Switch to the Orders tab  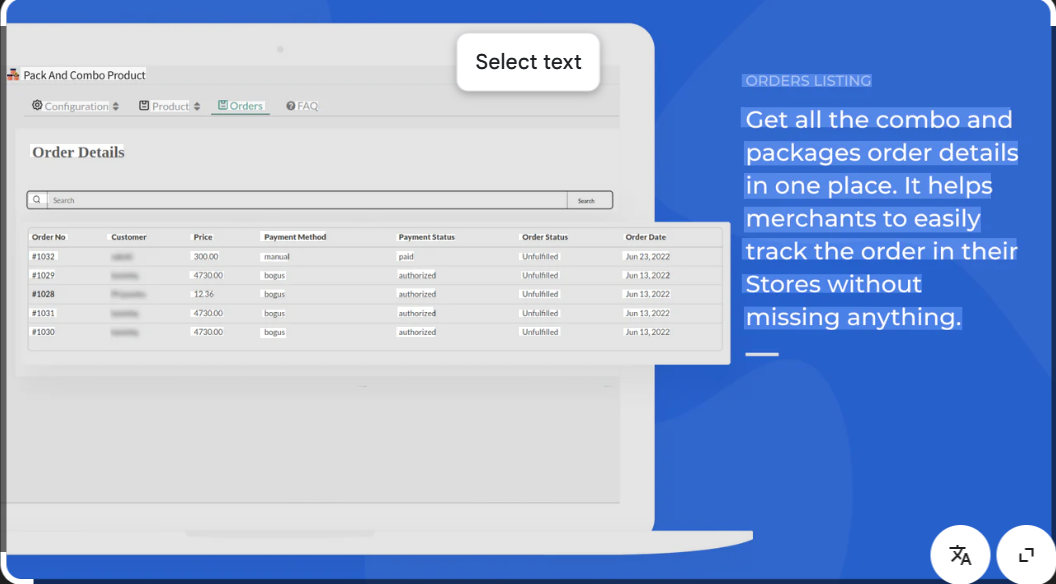click(243, 105)
